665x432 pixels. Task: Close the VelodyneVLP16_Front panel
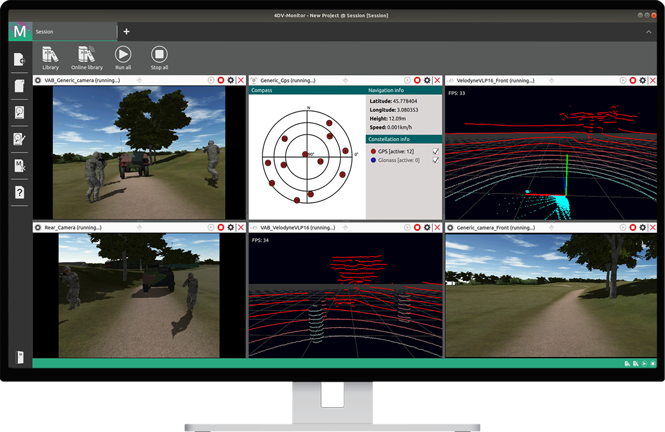(x=653, y=80)
